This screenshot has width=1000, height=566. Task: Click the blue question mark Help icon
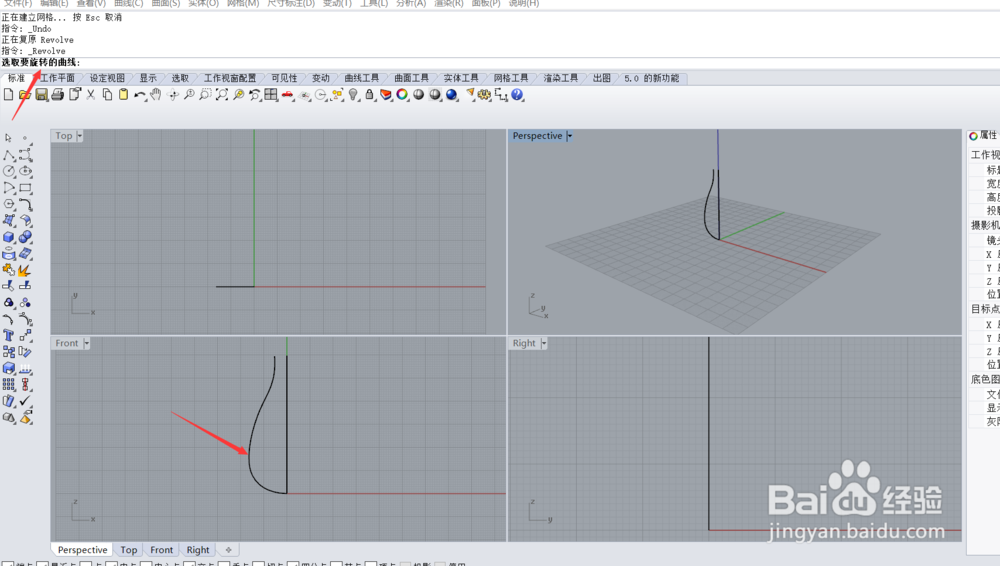click(517, 95)
